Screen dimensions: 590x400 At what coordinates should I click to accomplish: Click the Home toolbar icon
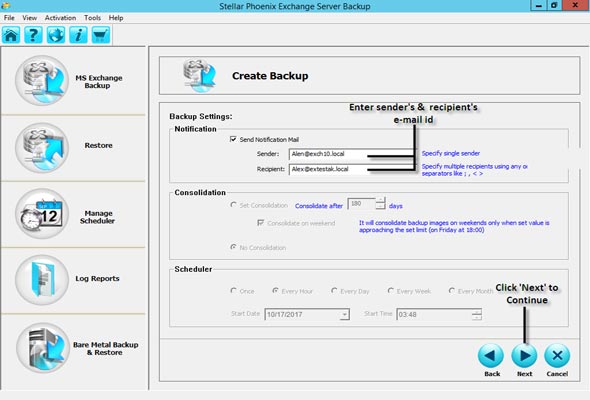(x=11, y=35)
